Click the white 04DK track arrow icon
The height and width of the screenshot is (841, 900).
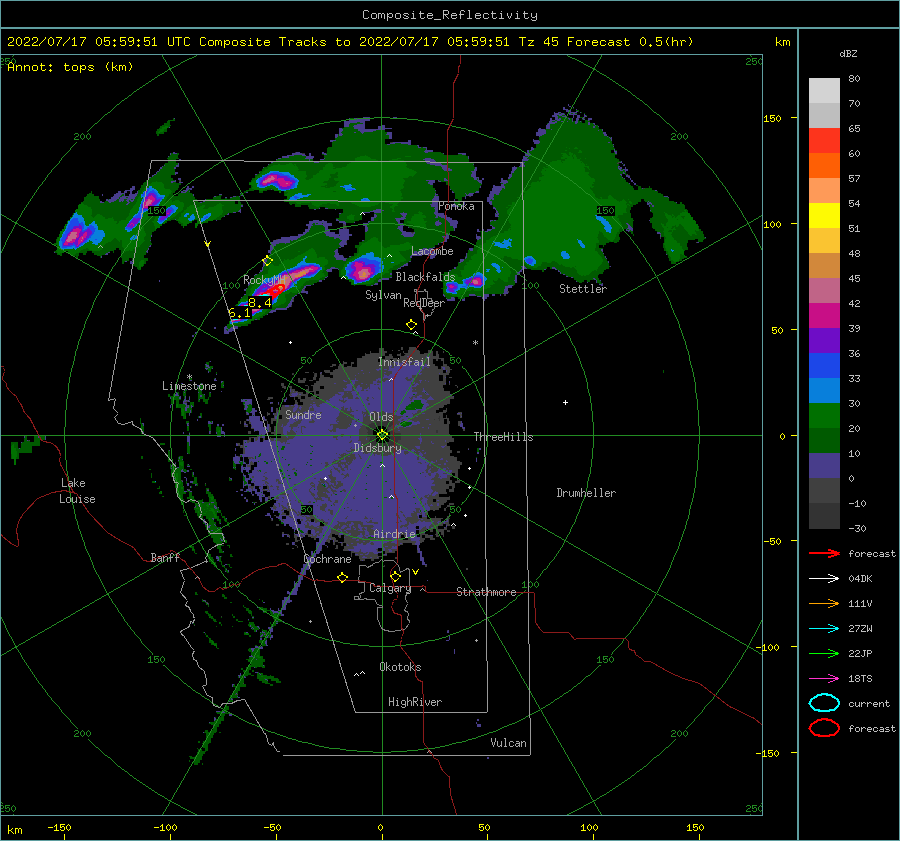pyautogui.click(x=824, y=579)
